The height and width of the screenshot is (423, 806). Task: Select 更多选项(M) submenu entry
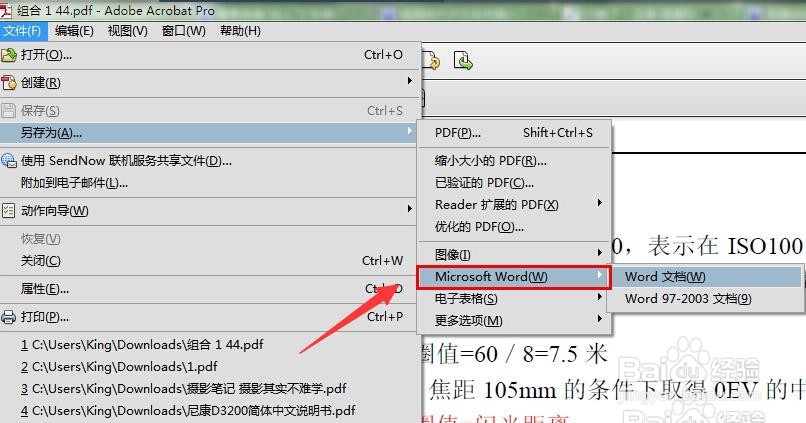coord(514,321)
